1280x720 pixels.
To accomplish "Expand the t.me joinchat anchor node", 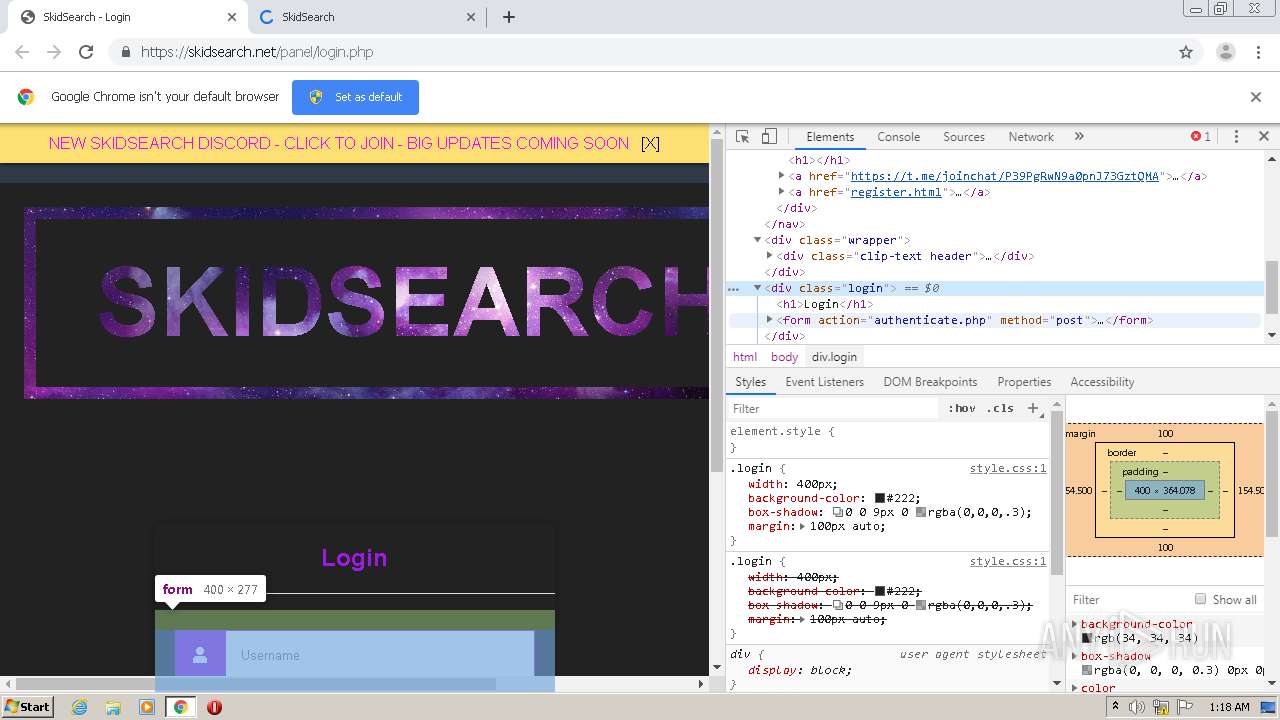I will click(781, 176).
